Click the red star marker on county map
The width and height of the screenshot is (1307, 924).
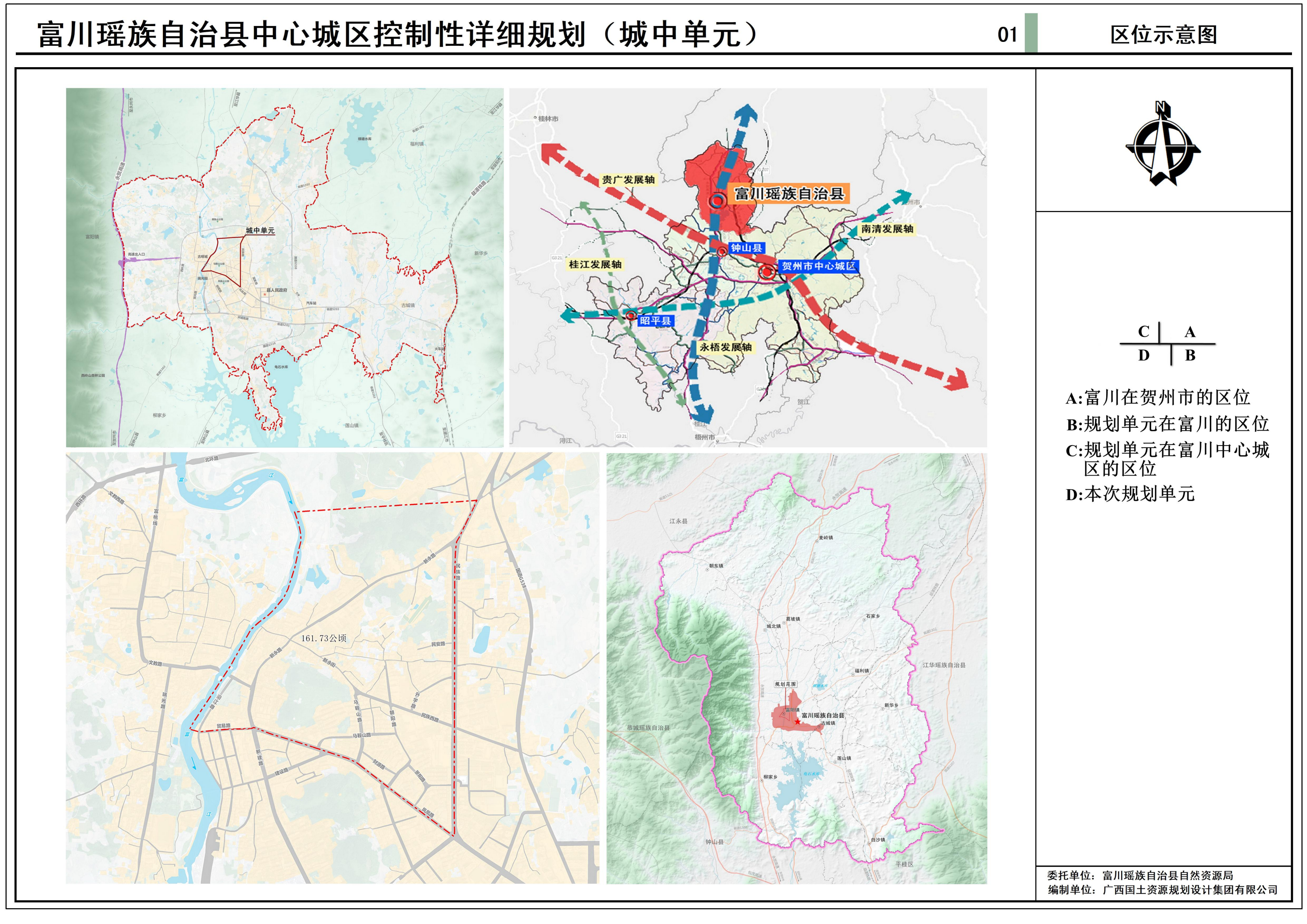(798, 722)
